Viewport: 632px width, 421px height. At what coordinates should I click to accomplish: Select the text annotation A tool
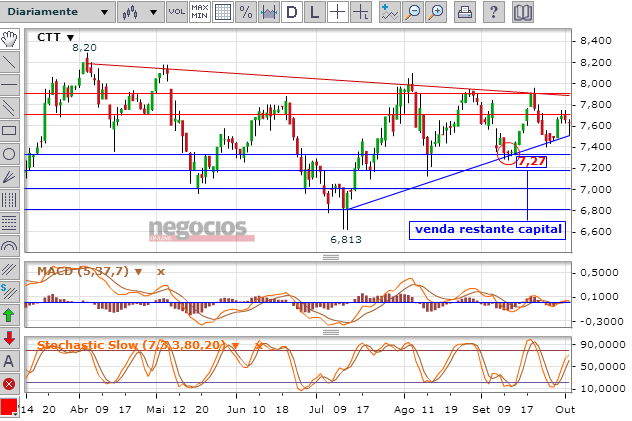click(9, 361)
